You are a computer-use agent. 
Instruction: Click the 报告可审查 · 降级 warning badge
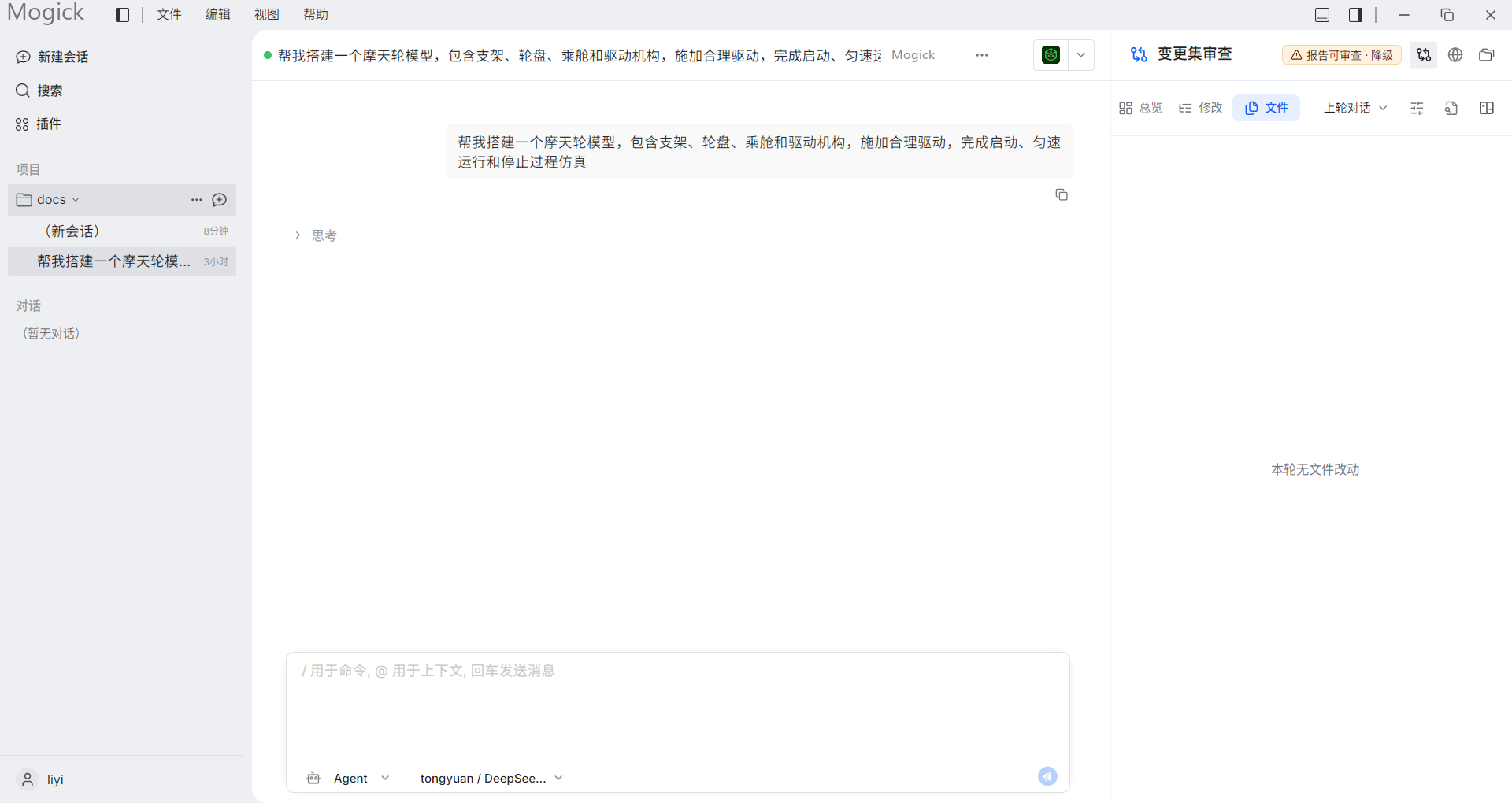(x=1342, y=55)
